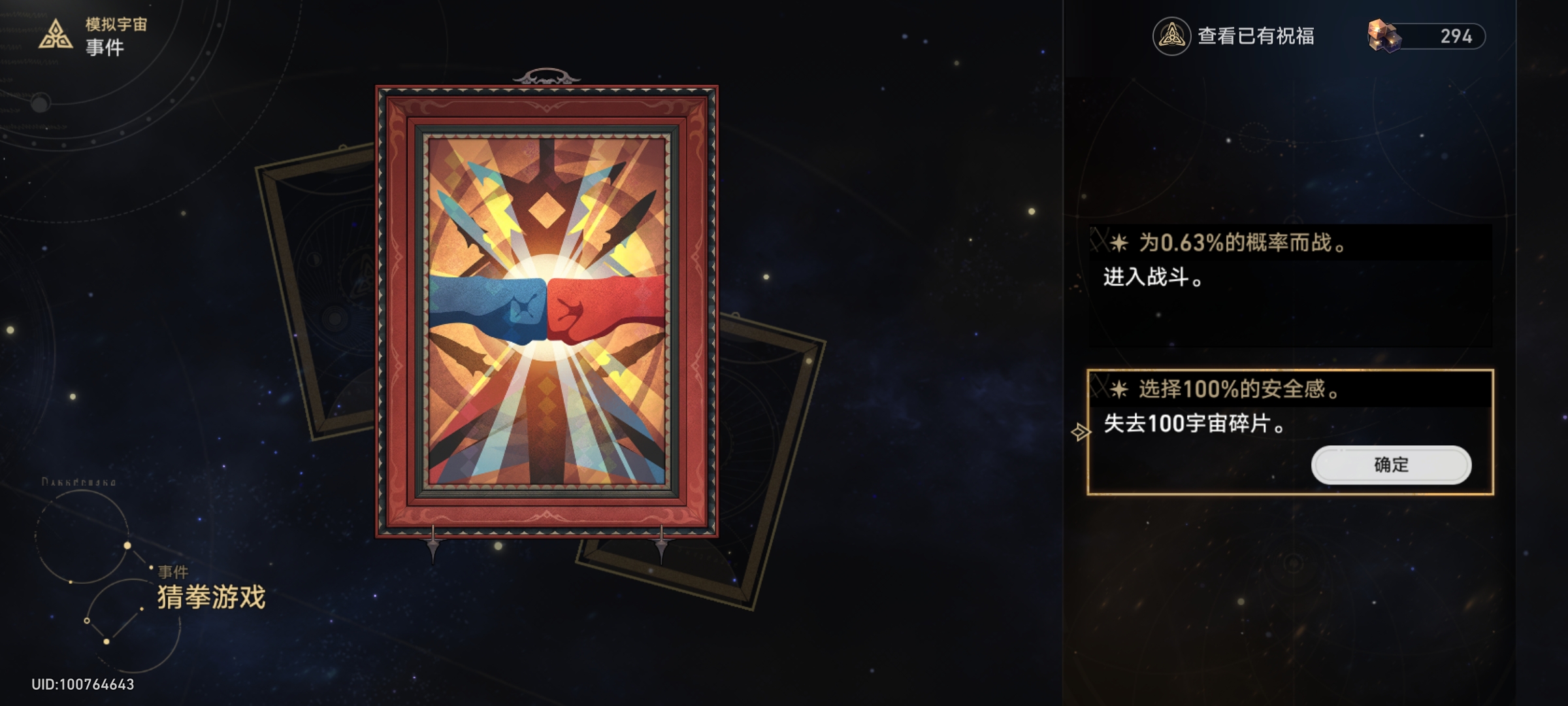Click the star icon beside 为0.63%的概率而战
Screen dimensions: 1568x706
pos(1119,243)
